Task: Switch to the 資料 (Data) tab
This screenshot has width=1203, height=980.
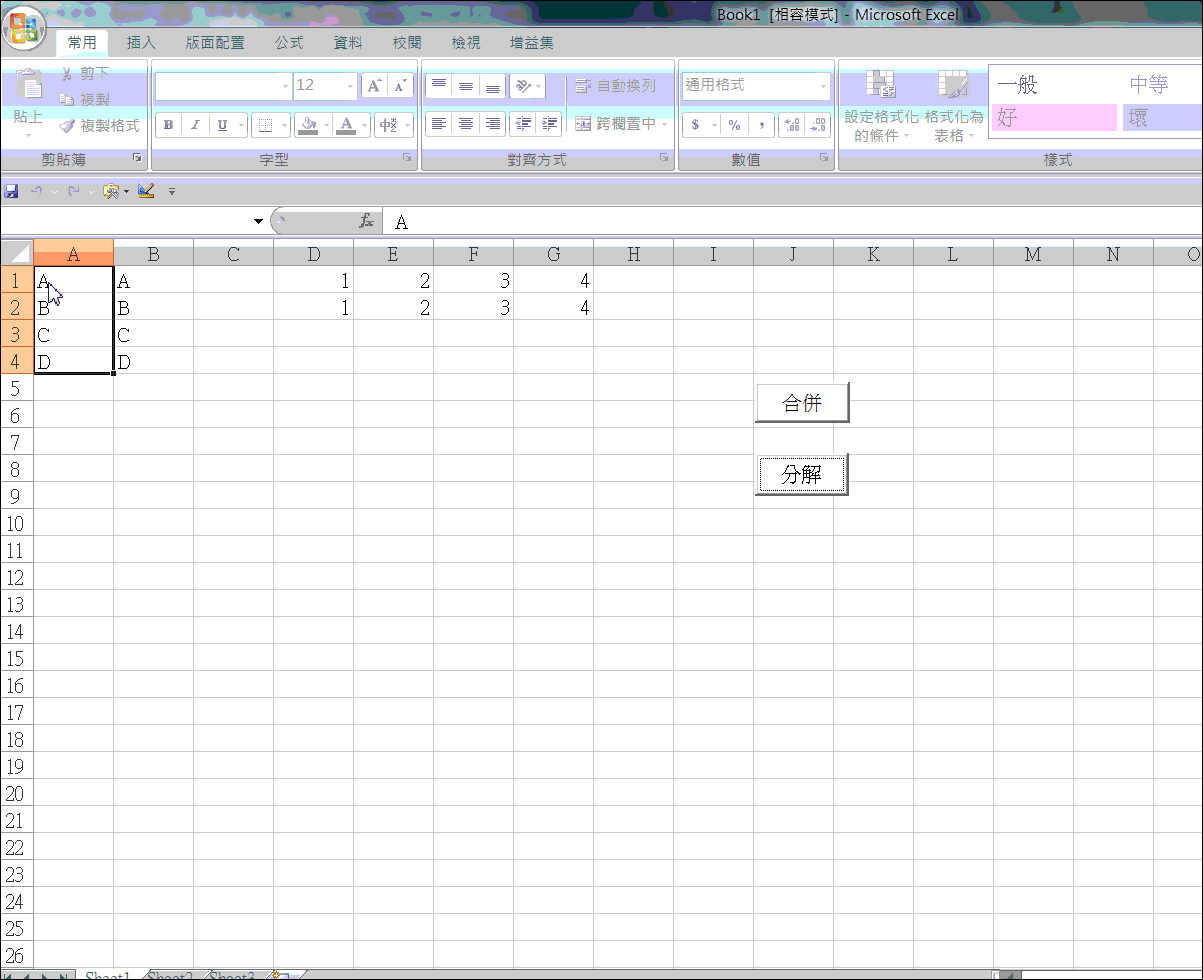Action: pos(348,43)
